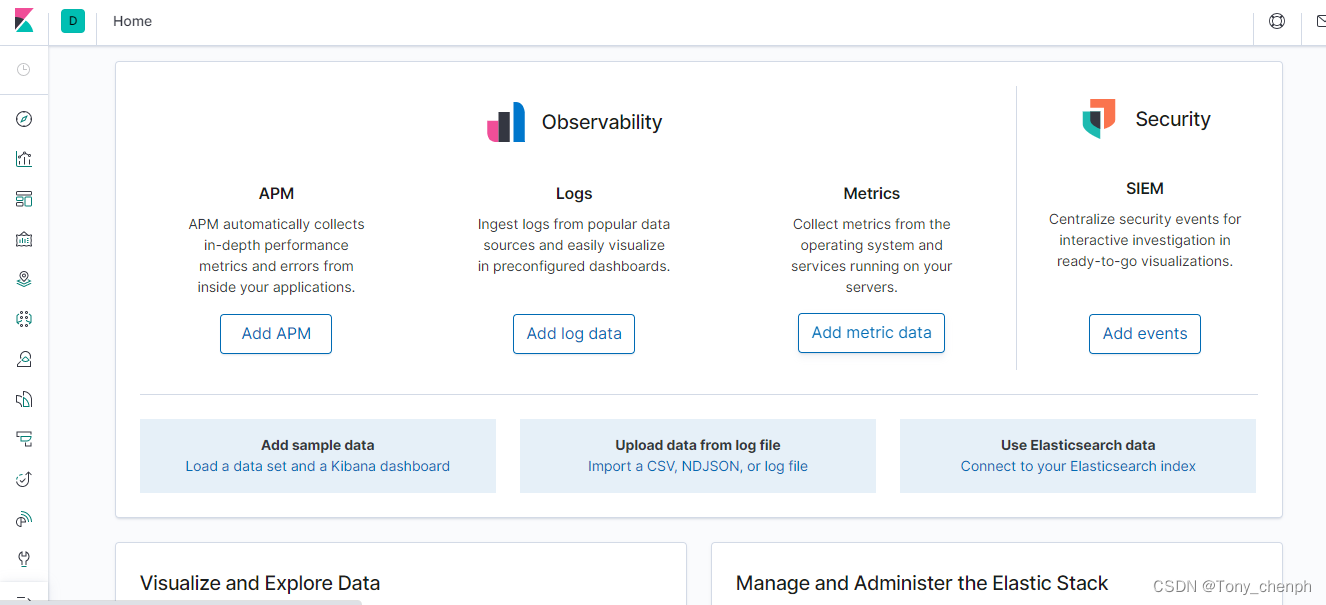Screen dimensions: 1326x605
Task: Open the help menu lifebuoy icon
Action: 1277,21
